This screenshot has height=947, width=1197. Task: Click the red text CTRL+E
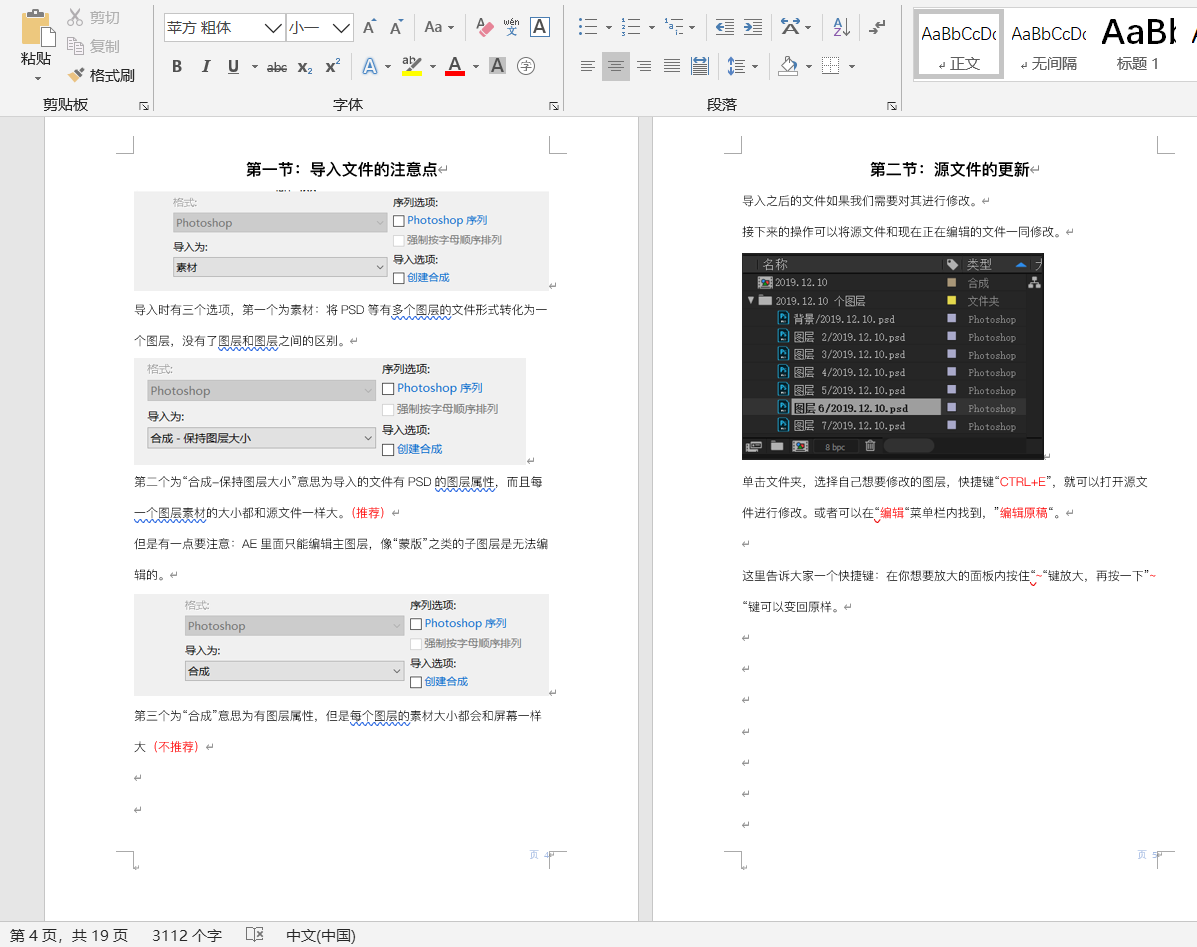coord(1023,482)
